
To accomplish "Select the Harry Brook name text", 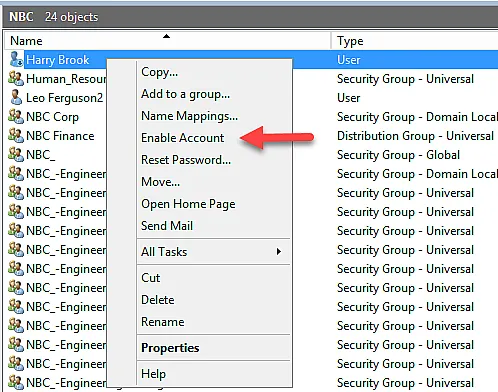I will 58,60.
